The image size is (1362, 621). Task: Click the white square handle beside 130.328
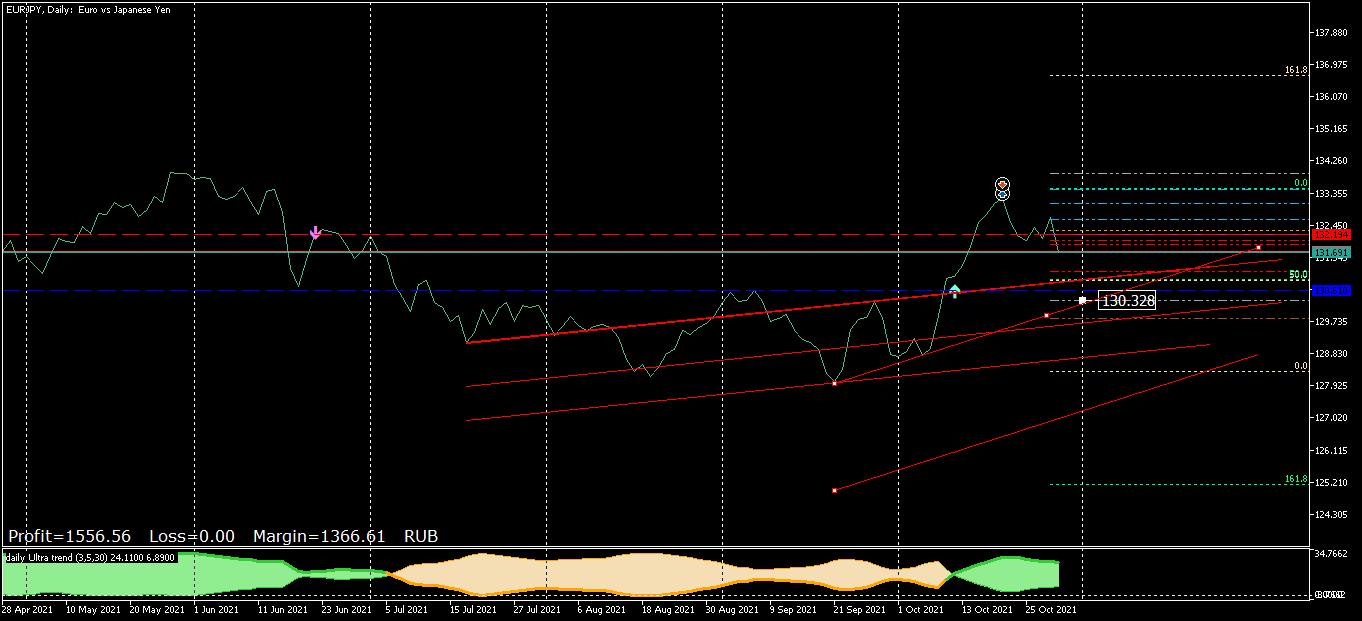[1083, 300]
